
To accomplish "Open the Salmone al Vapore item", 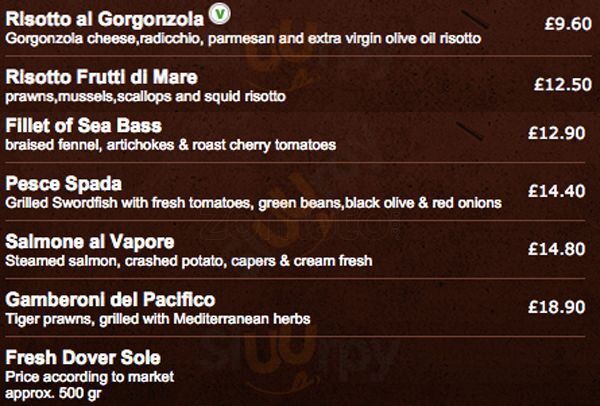I will tap(91, 242).
